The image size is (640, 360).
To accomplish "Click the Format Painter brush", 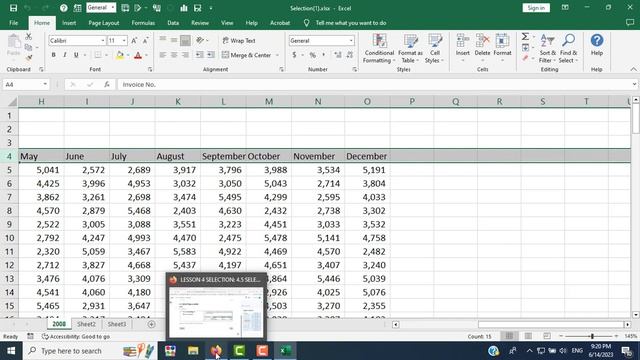I will point(29,58).
